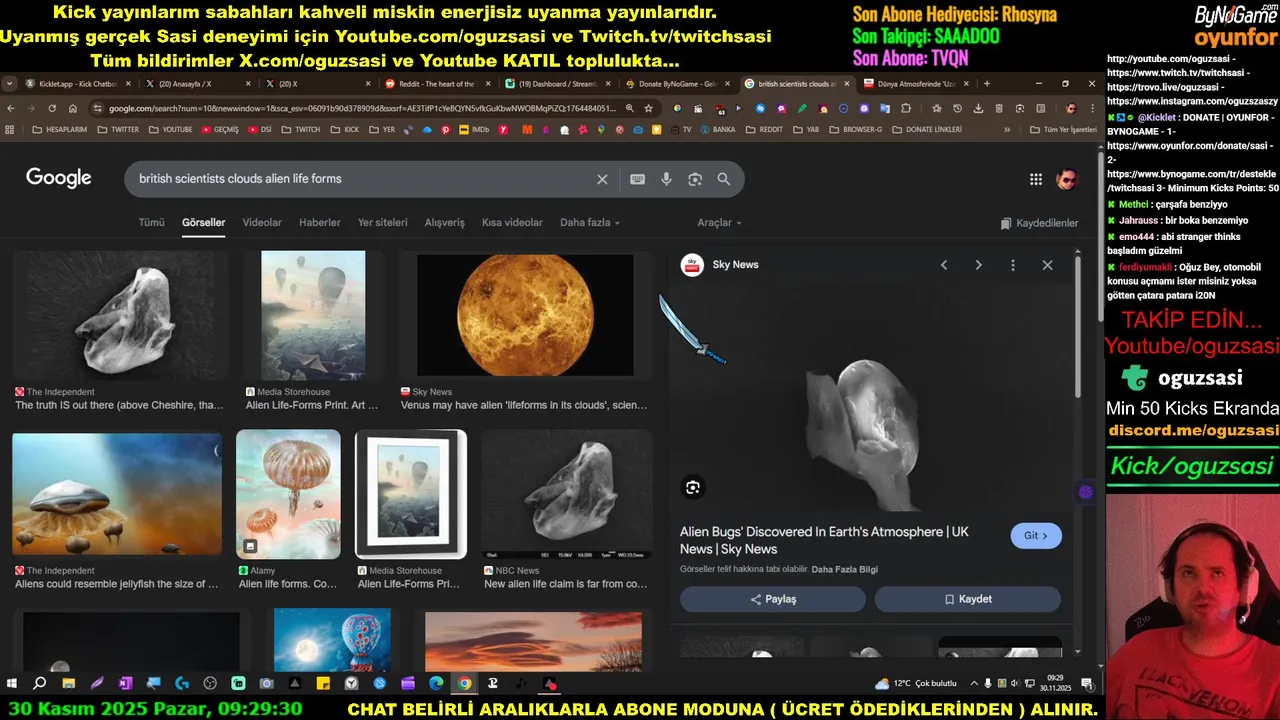This screenshot has width=1280, height=720.
Task: Open the DONATE LİNKLERİ bookmarks folder
Action: click(x=927, y=130)
